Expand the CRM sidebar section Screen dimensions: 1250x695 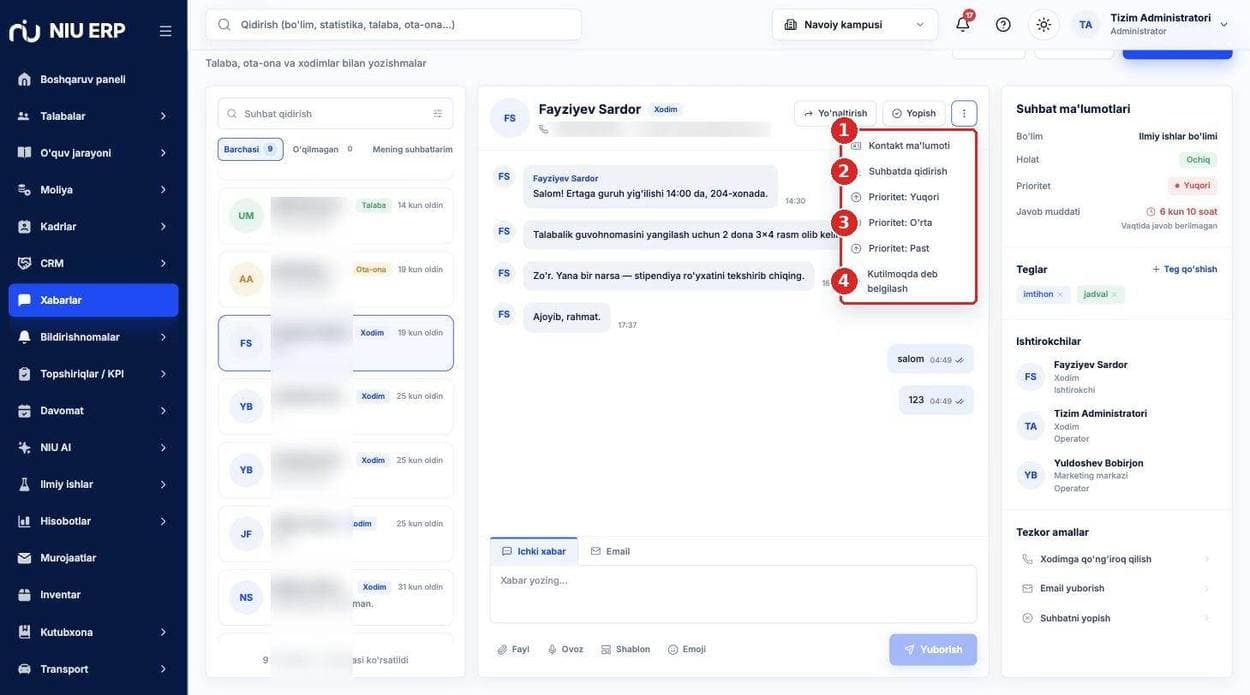point(93,263)
